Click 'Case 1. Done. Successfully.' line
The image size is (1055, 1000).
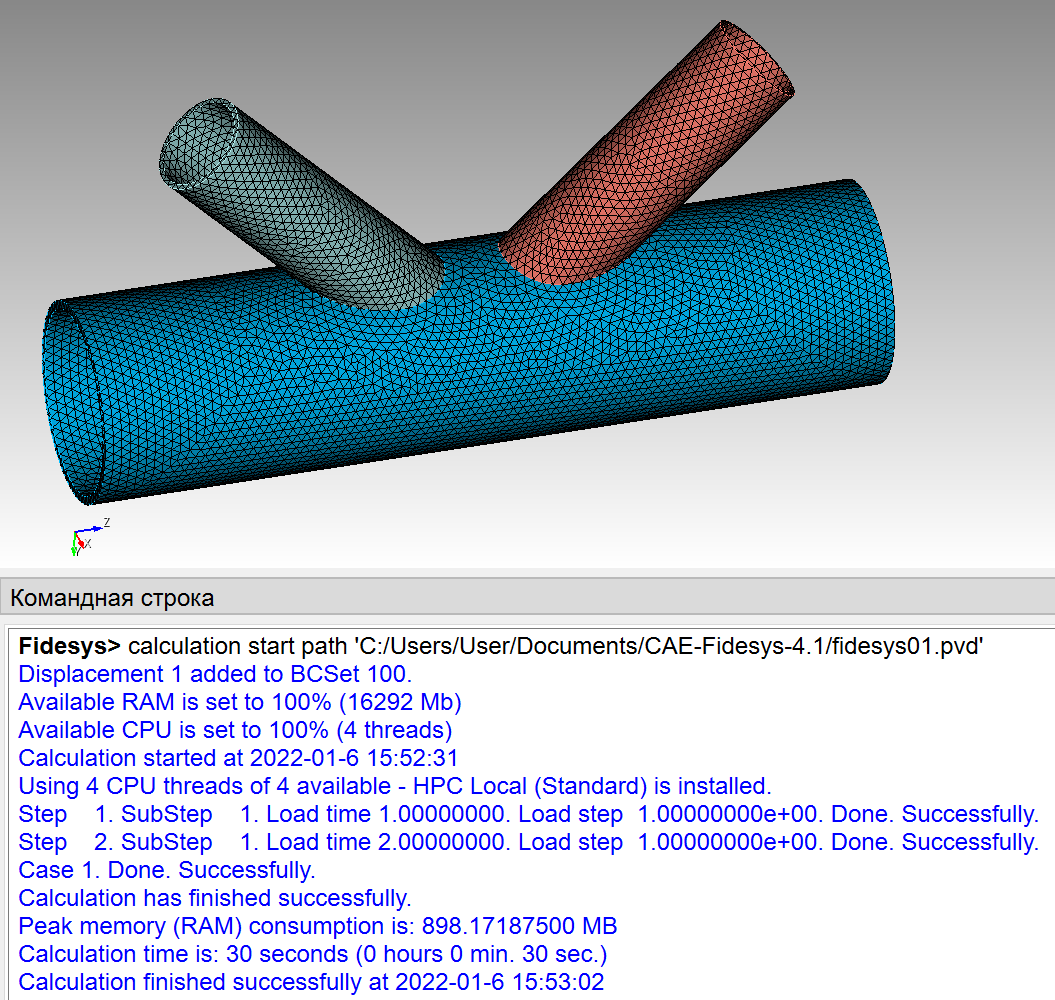pyautogui.click(x=167, y=870)
